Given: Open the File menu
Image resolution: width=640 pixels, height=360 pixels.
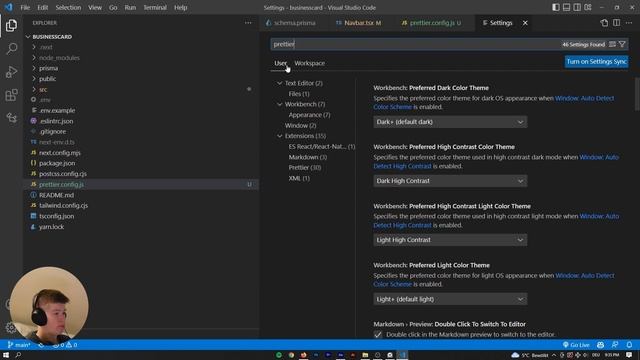Looking at the screenshot, I should coord(25,7).
